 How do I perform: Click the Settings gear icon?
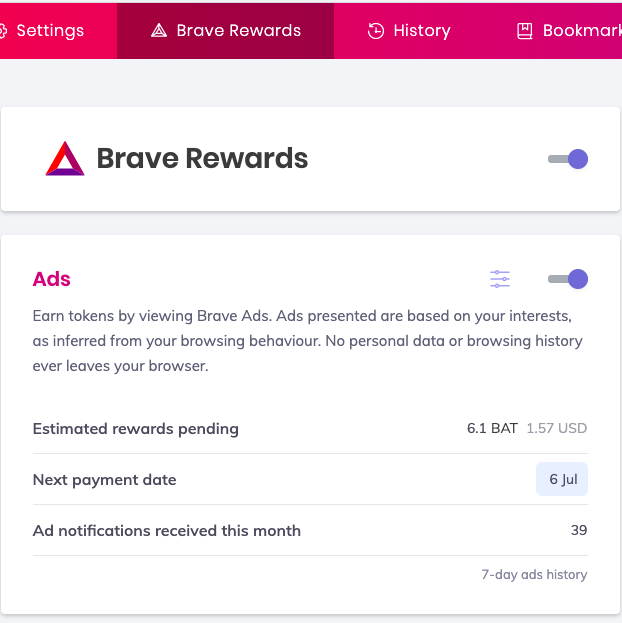point(3,31)
